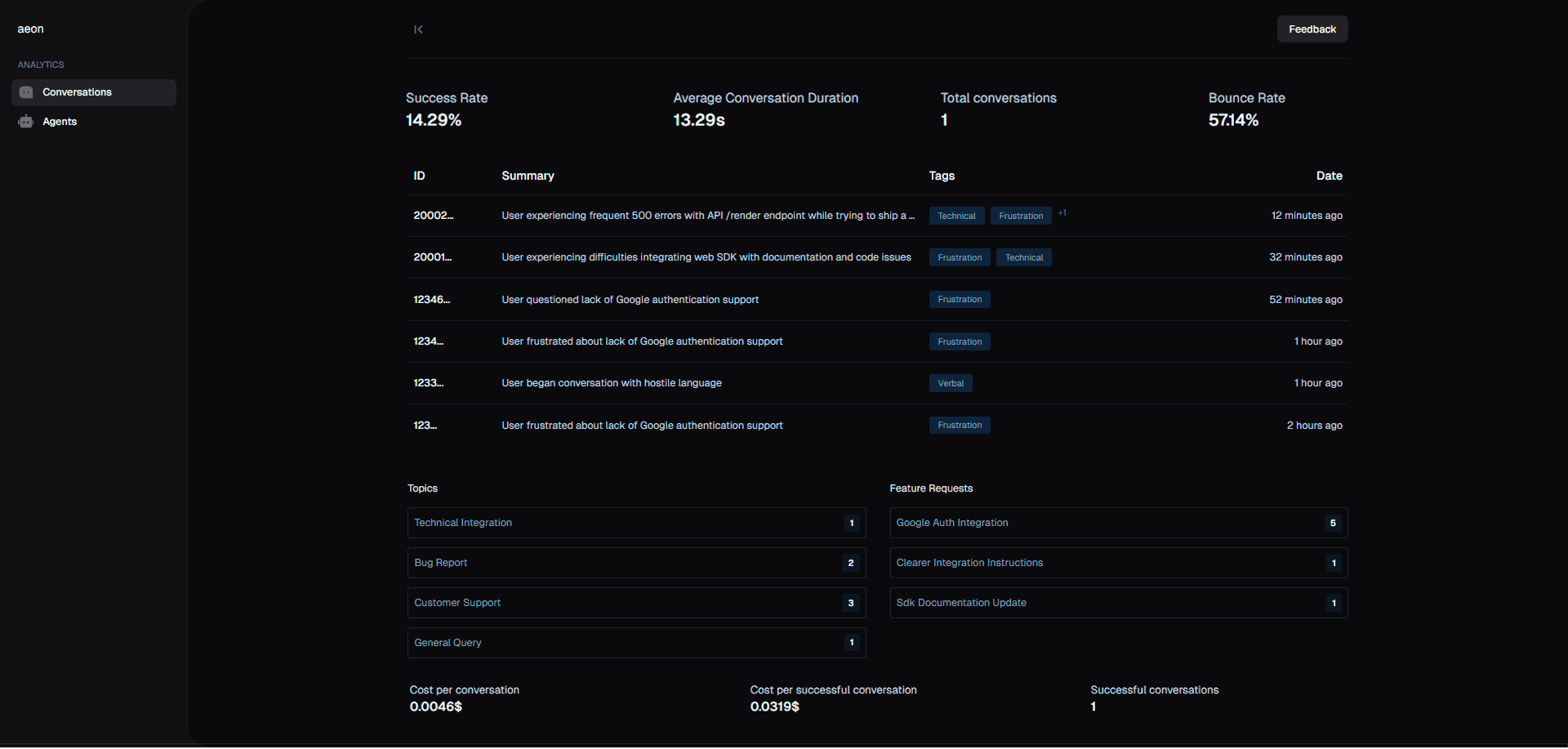Click the Technical tag on the first row
This screenshot has width=1568, height=749.
coord(955,216)
